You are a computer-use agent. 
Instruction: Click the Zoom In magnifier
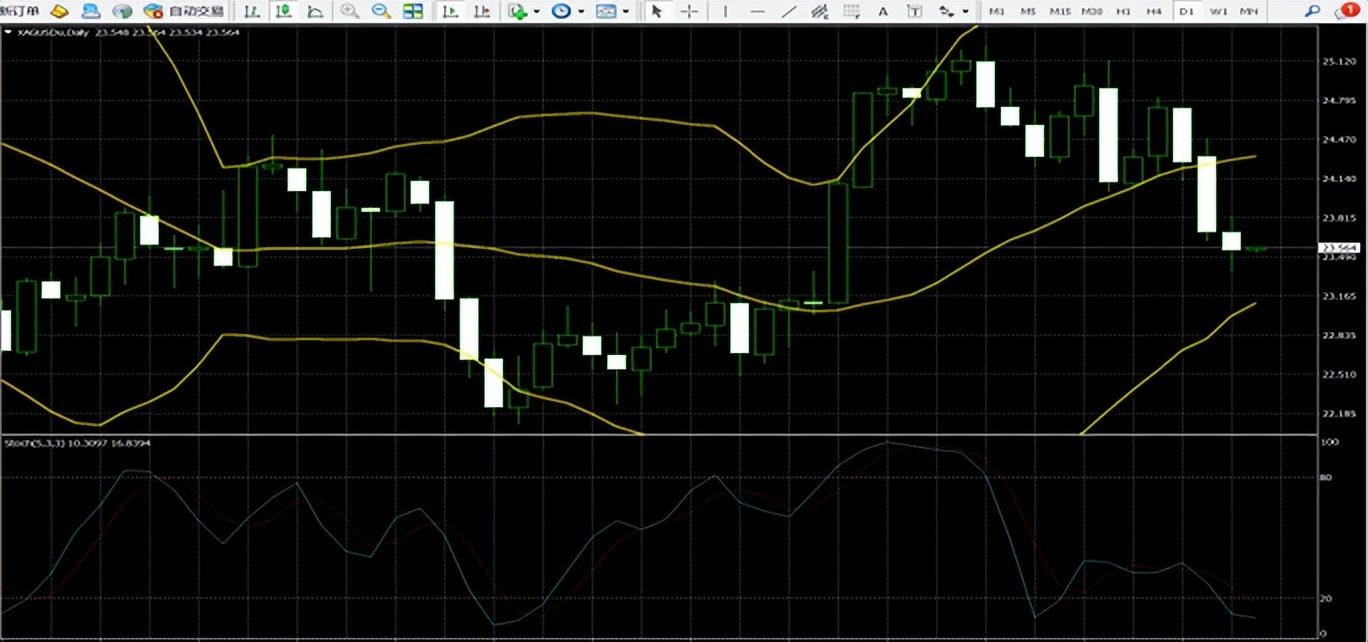(x=349, y=11)
